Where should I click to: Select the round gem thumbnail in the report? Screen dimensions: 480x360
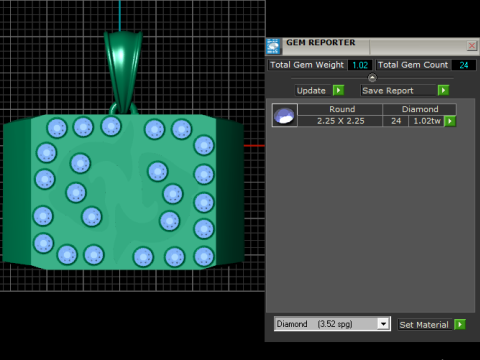click(x=284, y=115)
